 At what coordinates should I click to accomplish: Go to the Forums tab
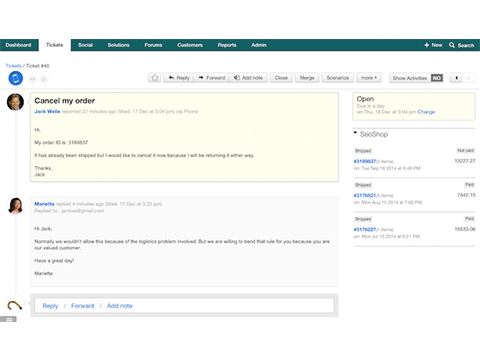(153, 45)
